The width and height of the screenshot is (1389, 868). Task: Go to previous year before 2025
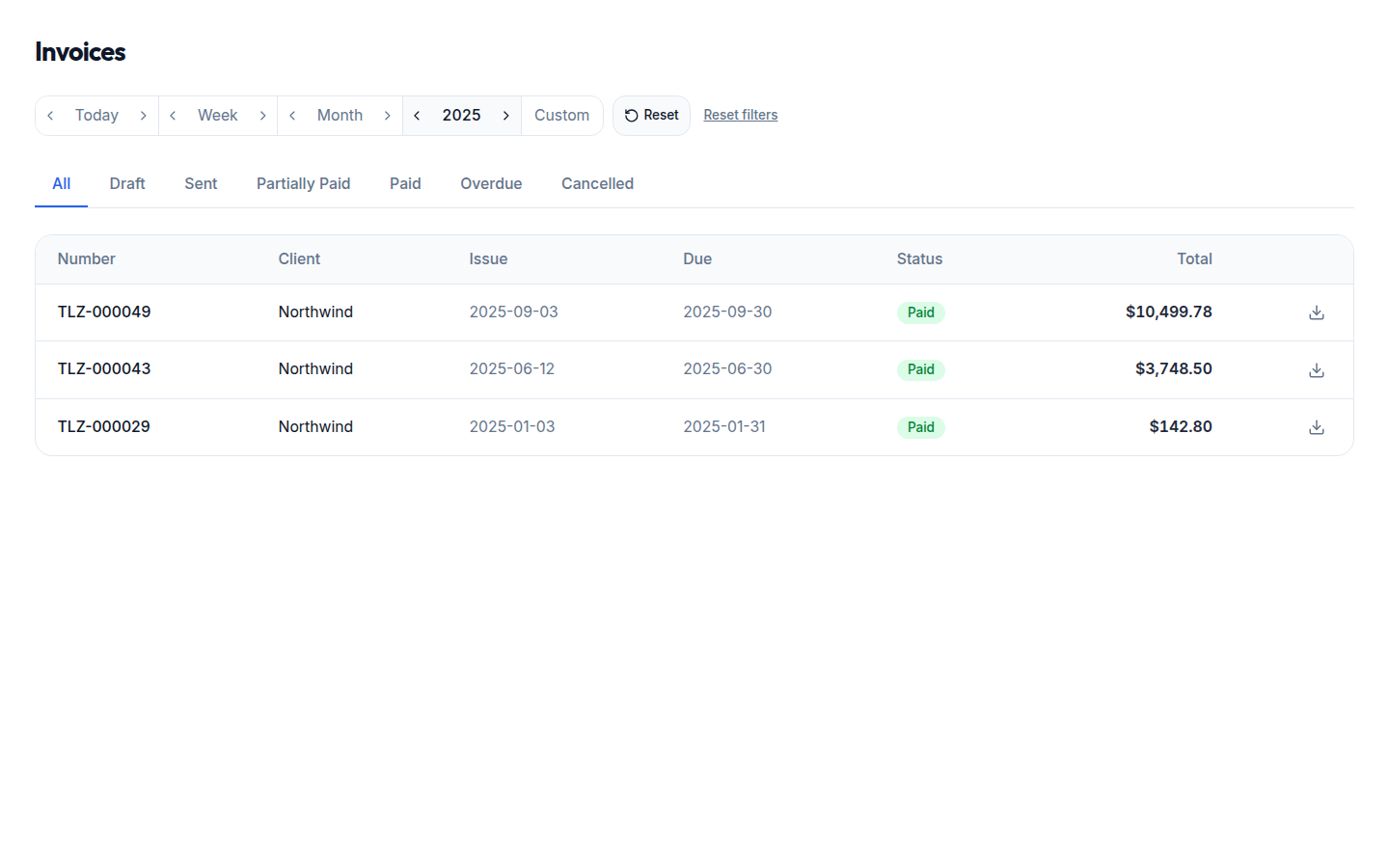[417, 116]
